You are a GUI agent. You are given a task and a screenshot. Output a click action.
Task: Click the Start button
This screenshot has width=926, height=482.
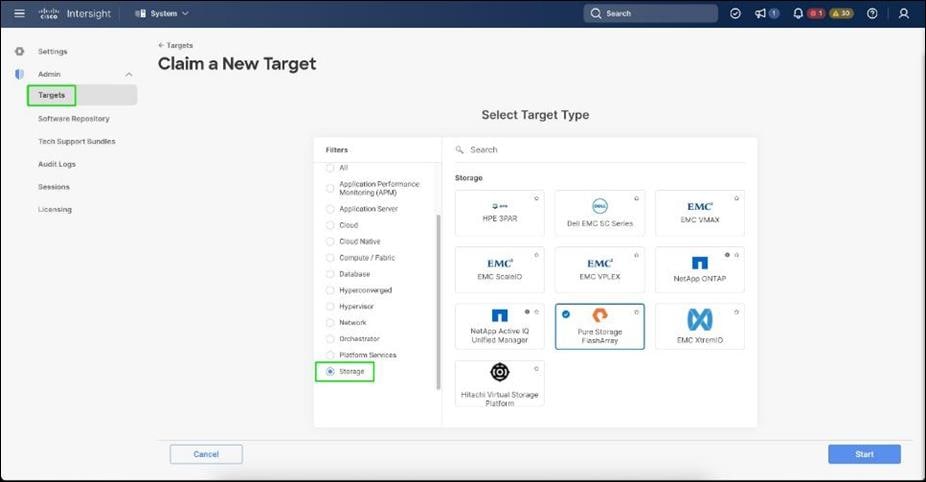tap(864, 454)
